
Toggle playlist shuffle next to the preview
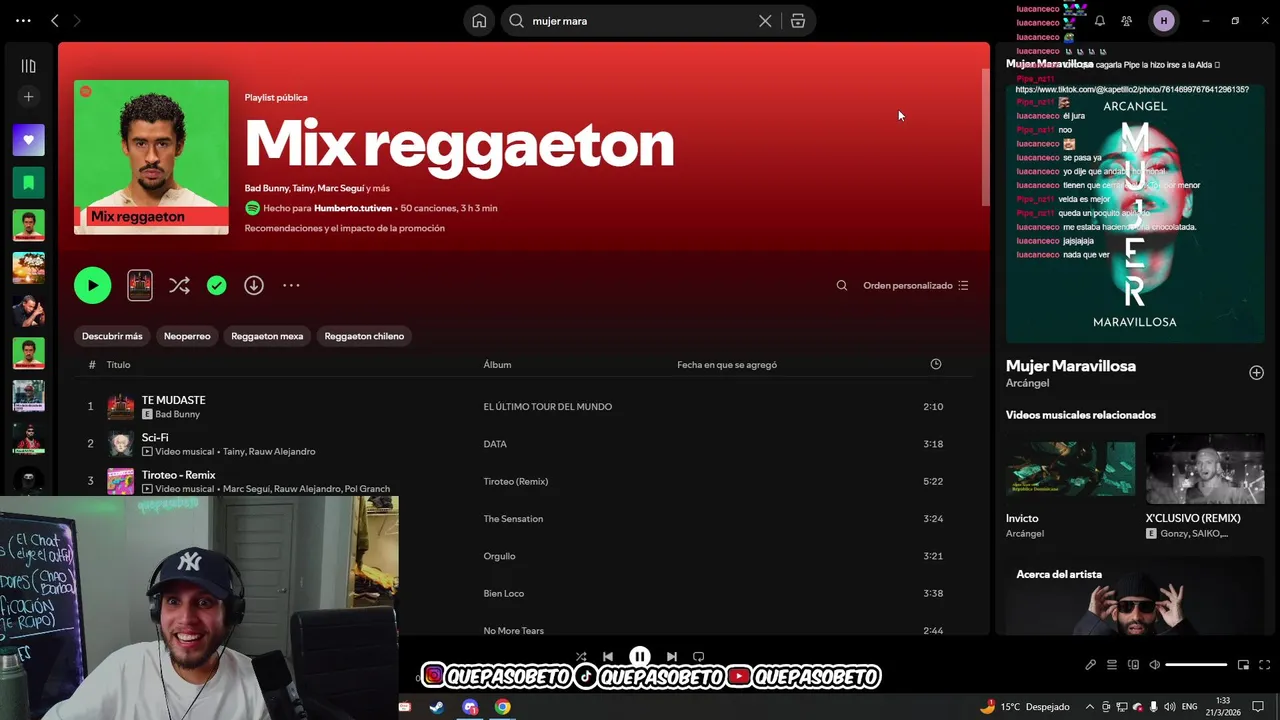pyautogui.click(x=179, y=285)
